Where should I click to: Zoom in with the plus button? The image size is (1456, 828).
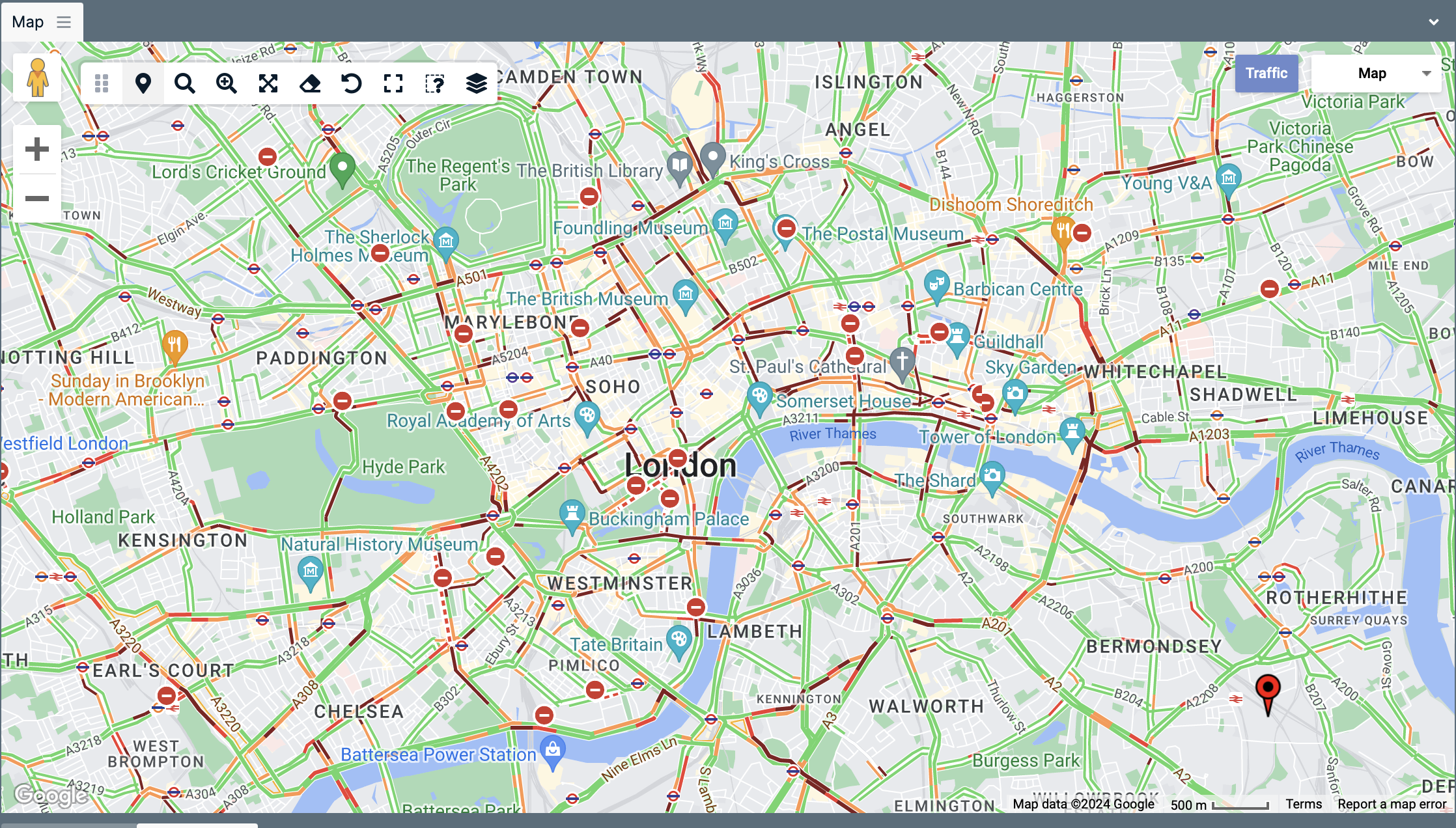point(37,149)
